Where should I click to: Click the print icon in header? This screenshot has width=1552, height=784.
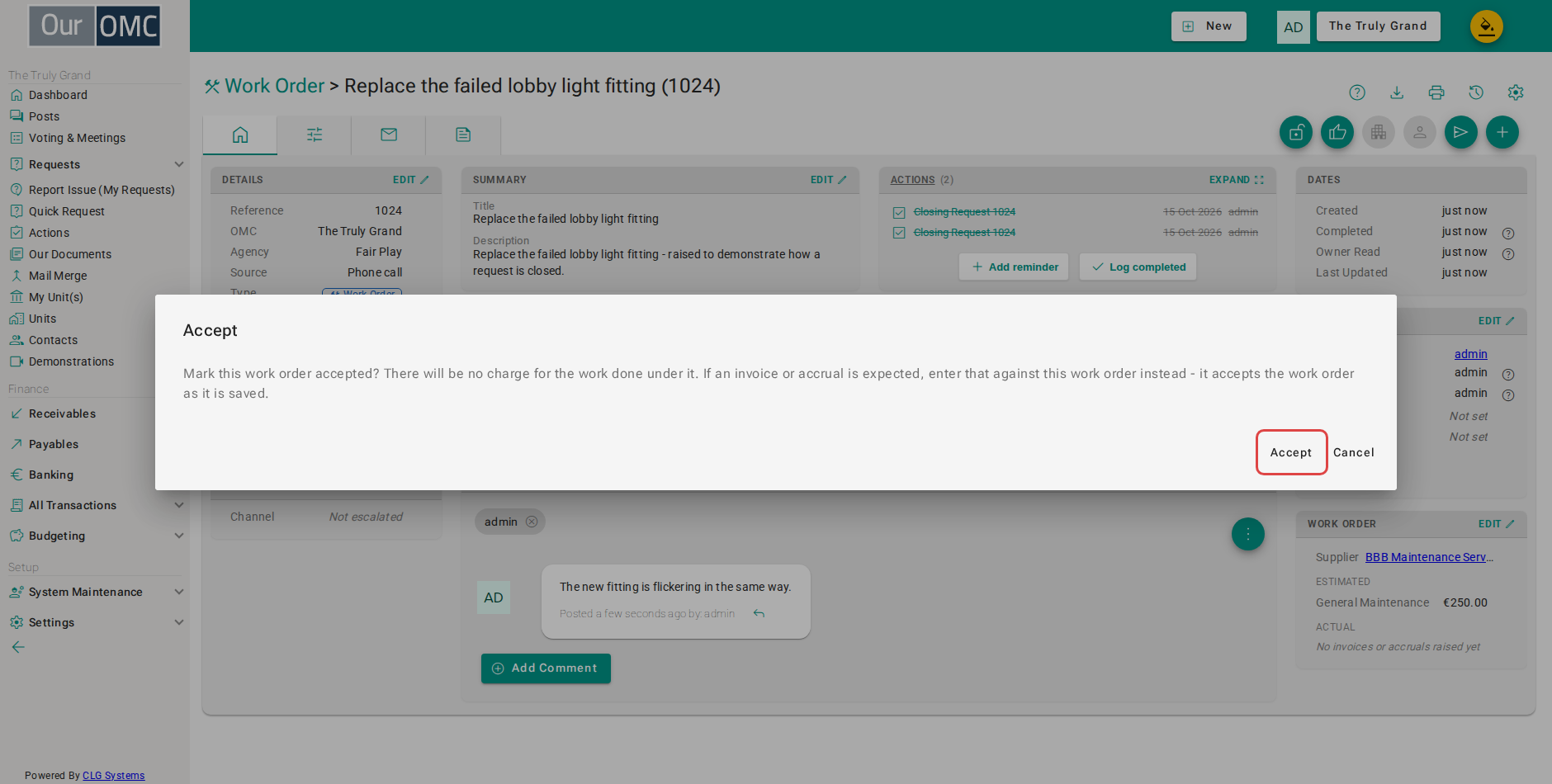point(1436,92)
